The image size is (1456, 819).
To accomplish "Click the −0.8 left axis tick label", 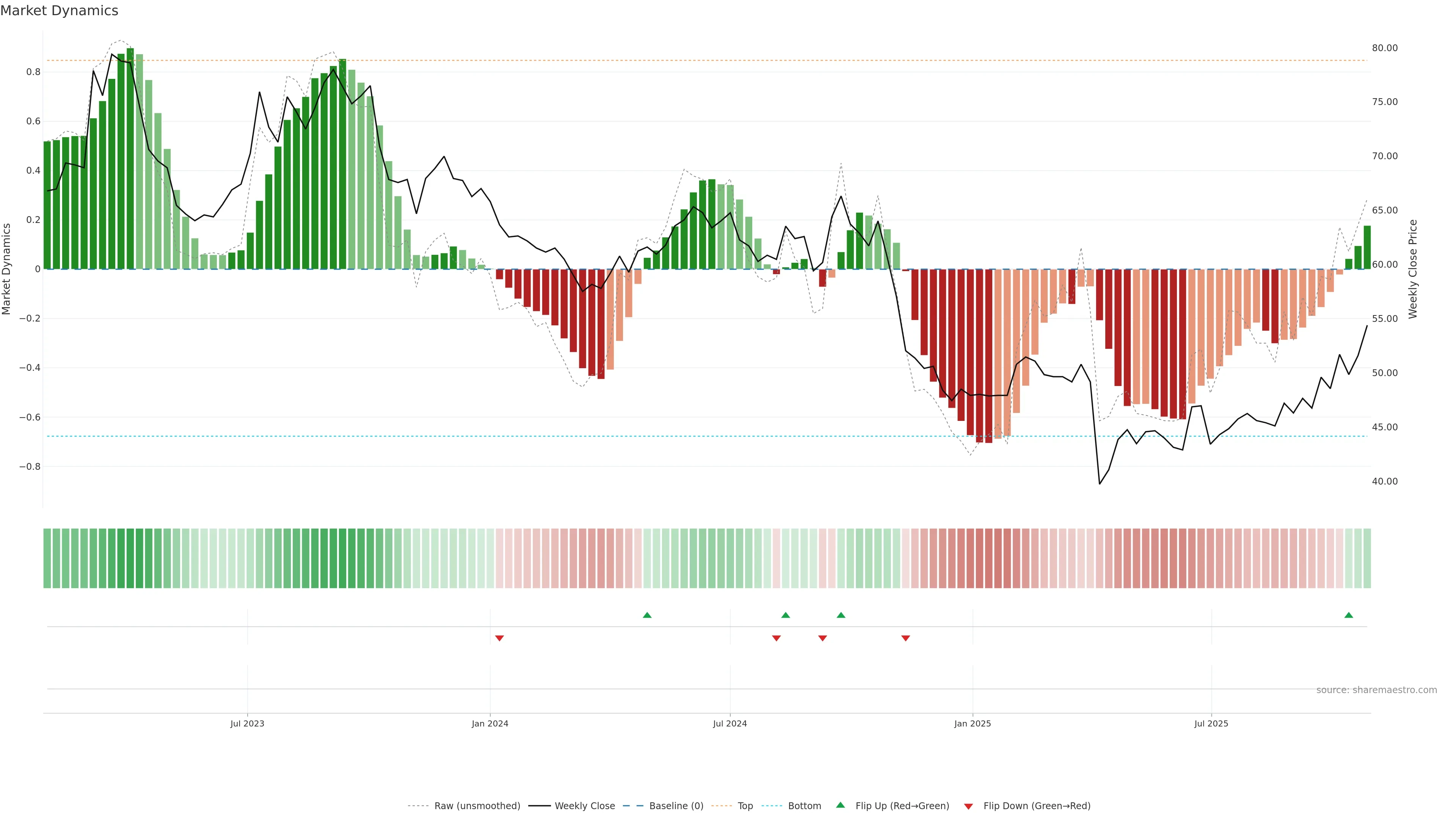I will click(x=30, y=467).
